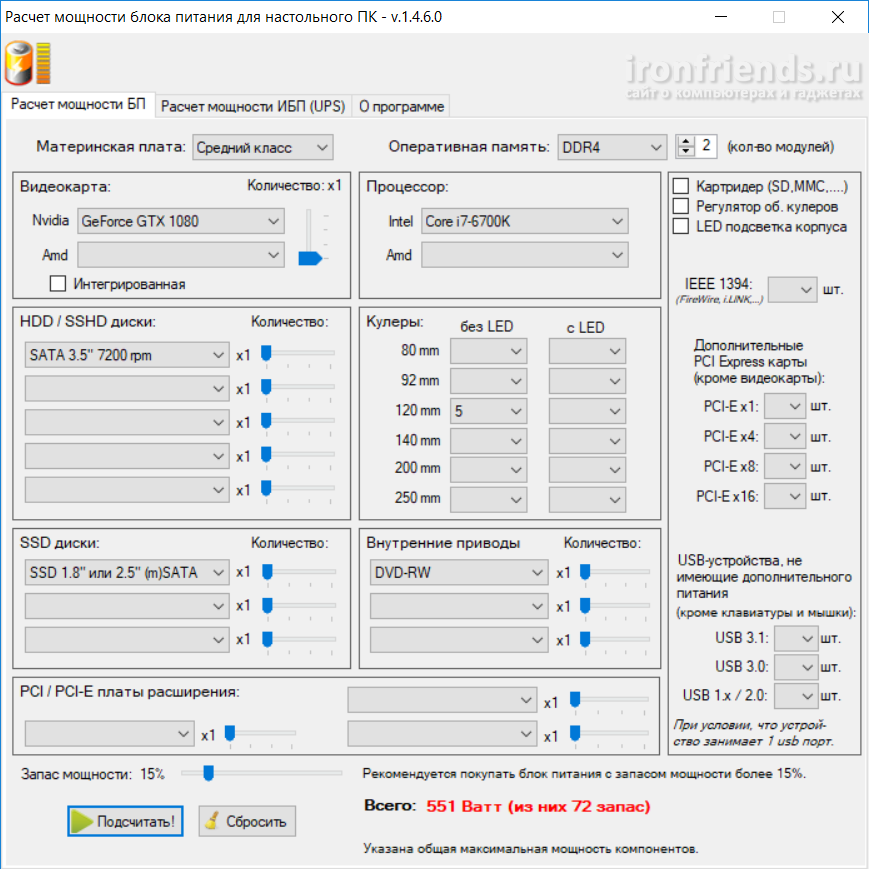Click the video card quantity vertical slider
Viewport: 869px width, 869px height.
pyautogui.click(x=311, y=258)
